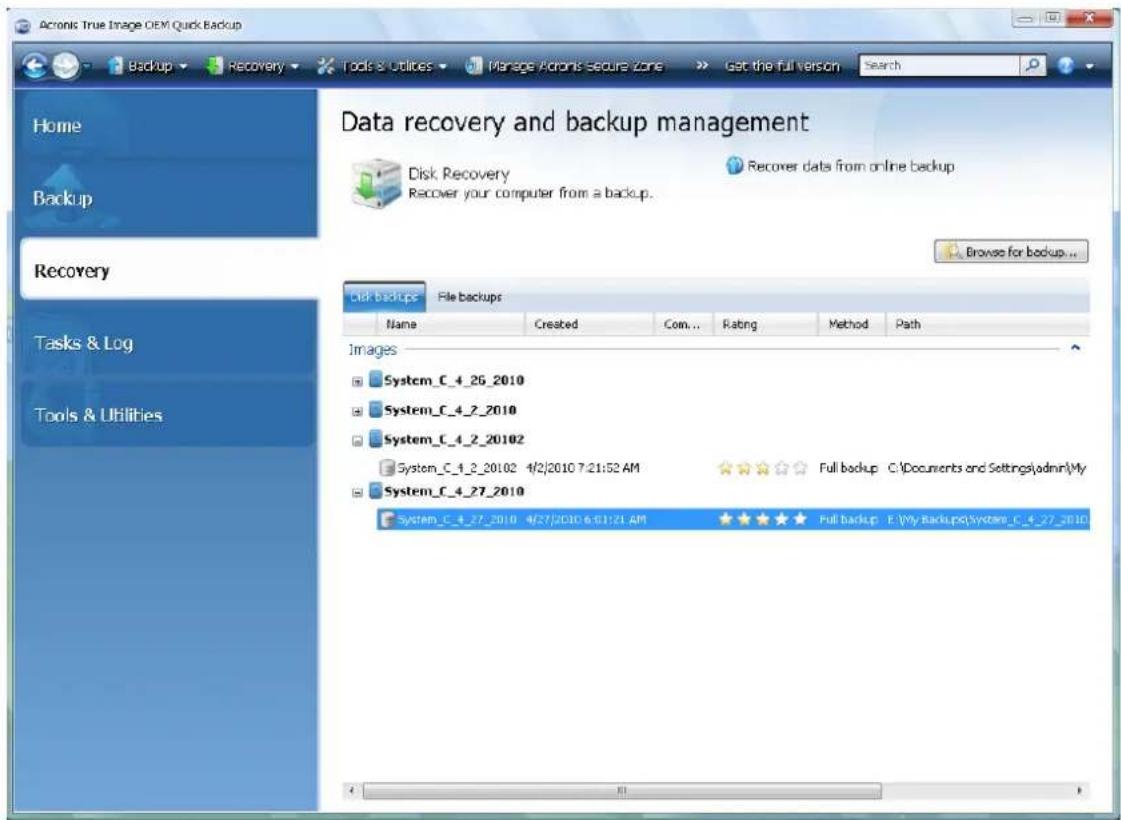Expand the System_C_4_2_2010 tree node
1121x820 pixels.
point(357,411)
